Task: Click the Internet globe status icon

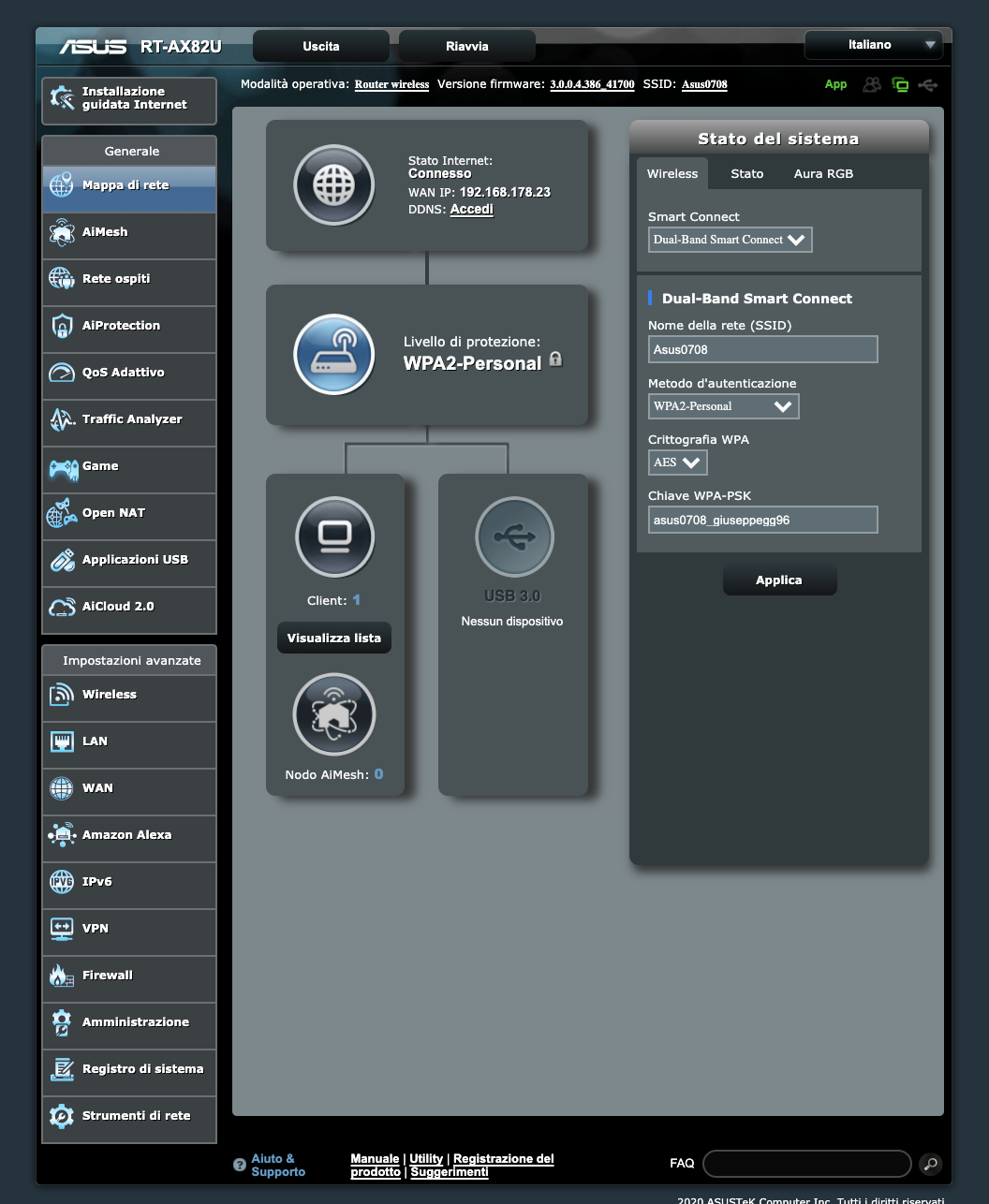Action: [334, 184]
